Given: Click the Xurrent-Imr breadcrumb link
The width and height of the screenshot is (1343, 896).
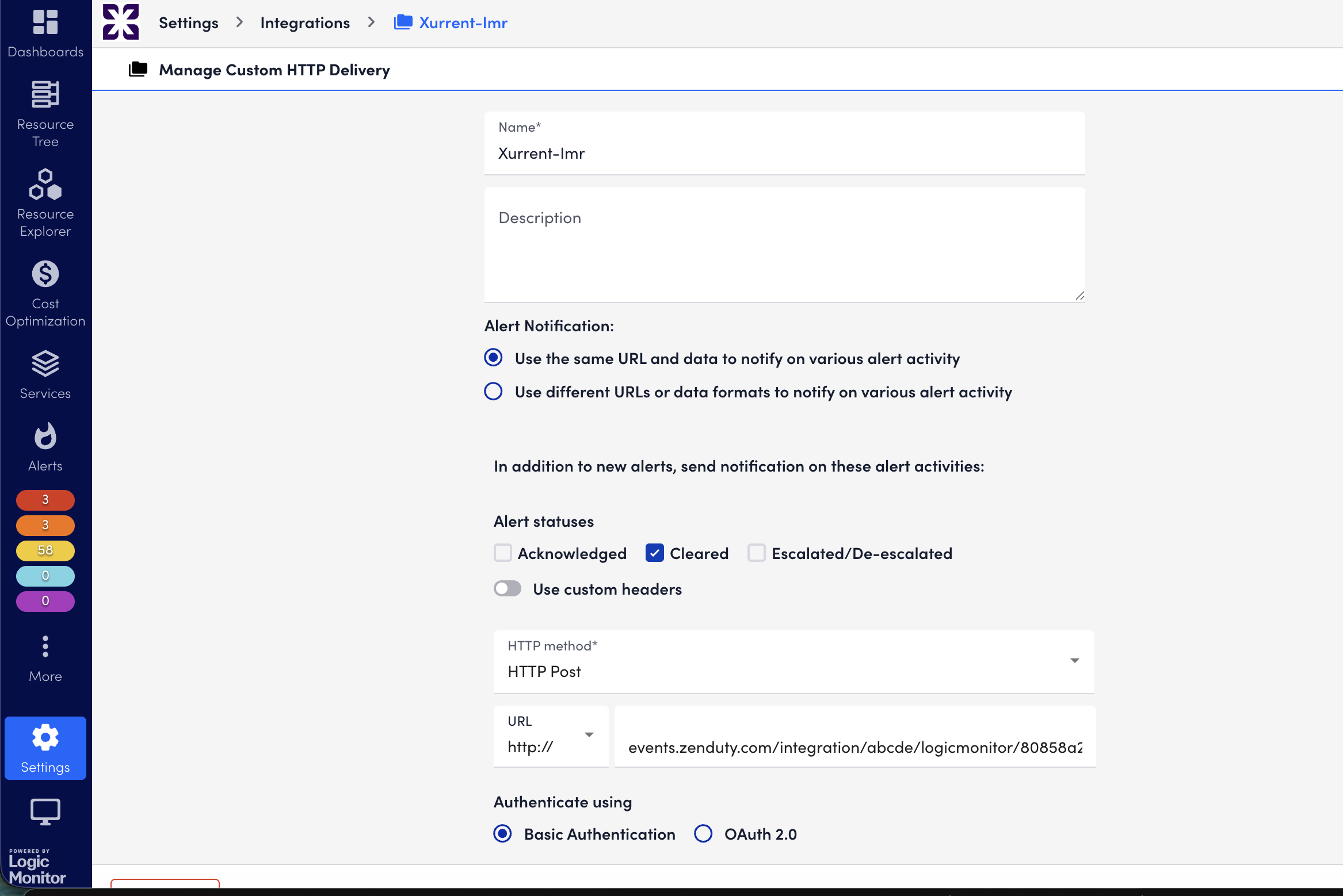Looking at the screenshot, I should pyautogui.click(x=463, y=23).
